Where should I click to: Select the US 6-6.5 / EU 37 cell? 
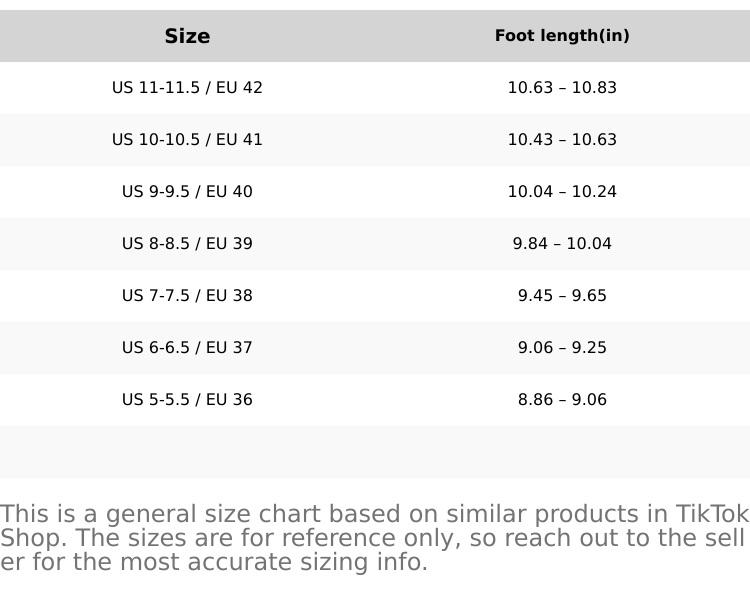[x=187, y=348]
